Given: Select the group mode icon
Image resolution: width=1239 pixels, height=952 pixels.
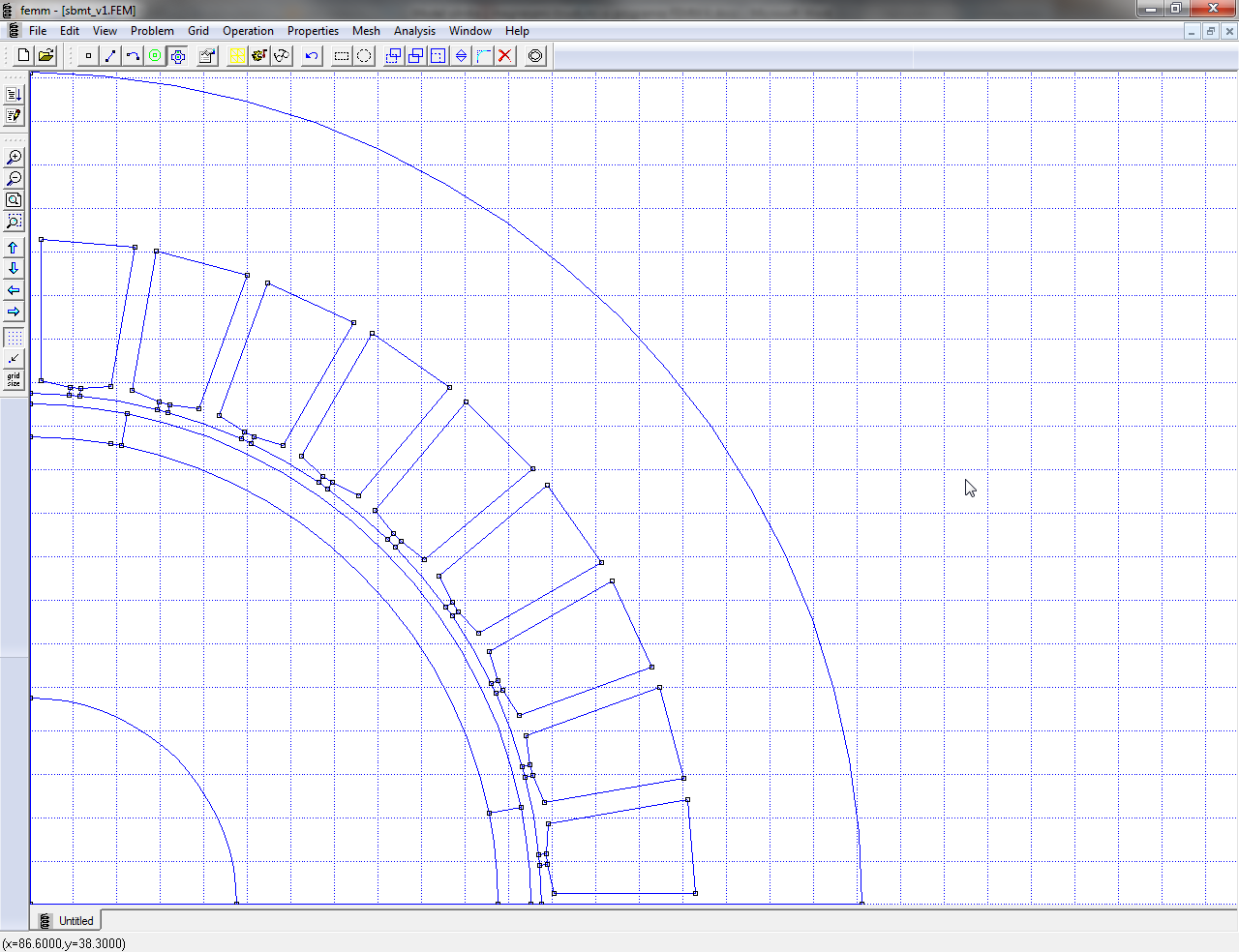Looking at the screenshot, I should point(178,55).
